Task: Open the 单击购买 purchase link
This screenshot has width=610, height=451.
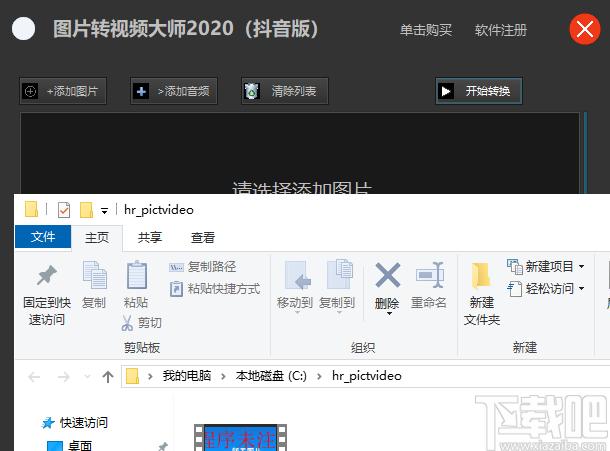Action: tap(426, 30)
